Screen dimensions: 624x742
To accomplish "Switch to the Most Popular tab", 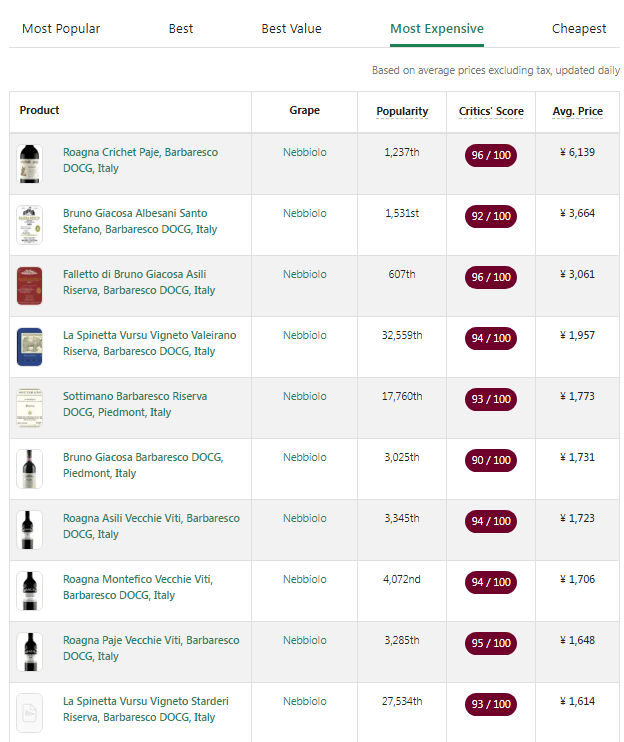I will point(61,29).
